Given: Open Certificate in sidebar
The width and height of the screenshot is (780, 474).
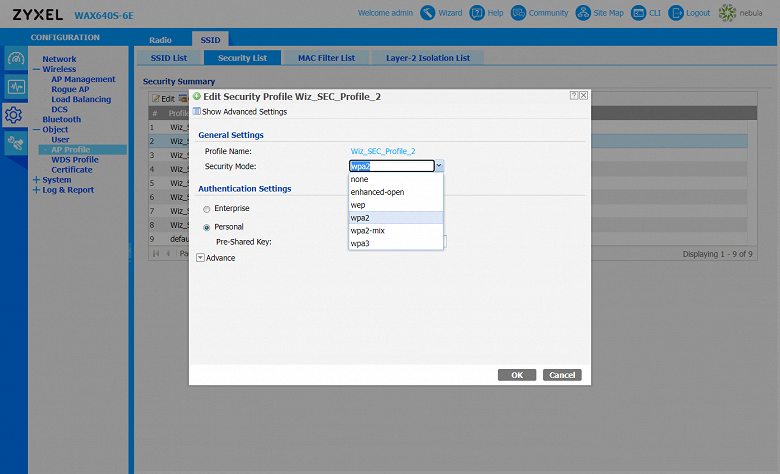Looking at the screenshot, I should (x=72, y=170).
